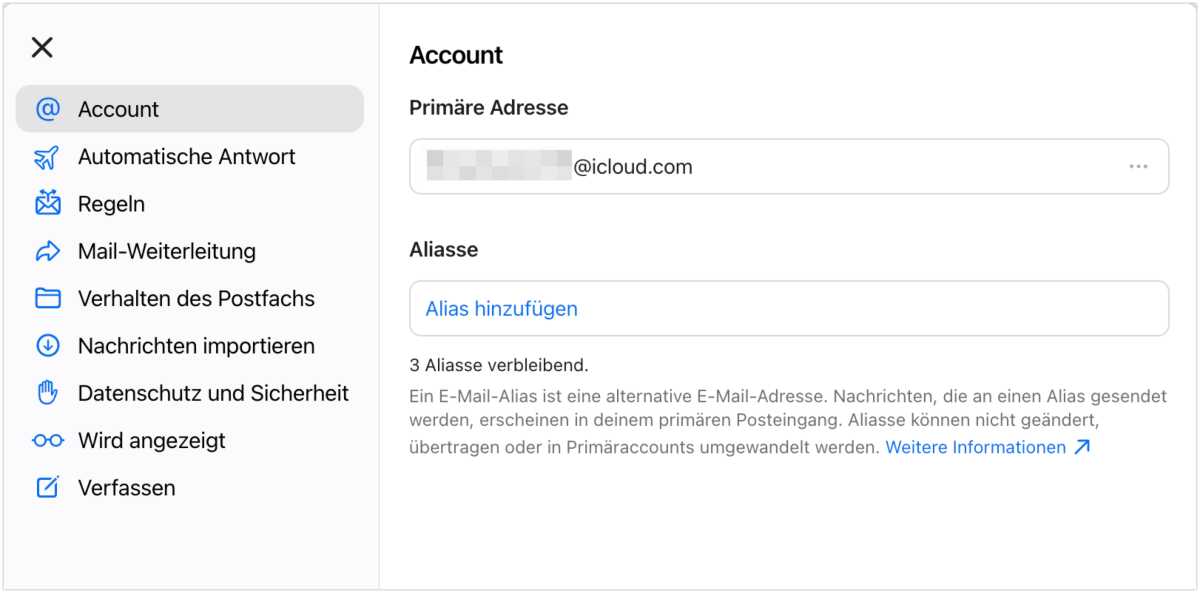
Task: Click the envelope icon for Regeln
Action: tap(47, 204)
